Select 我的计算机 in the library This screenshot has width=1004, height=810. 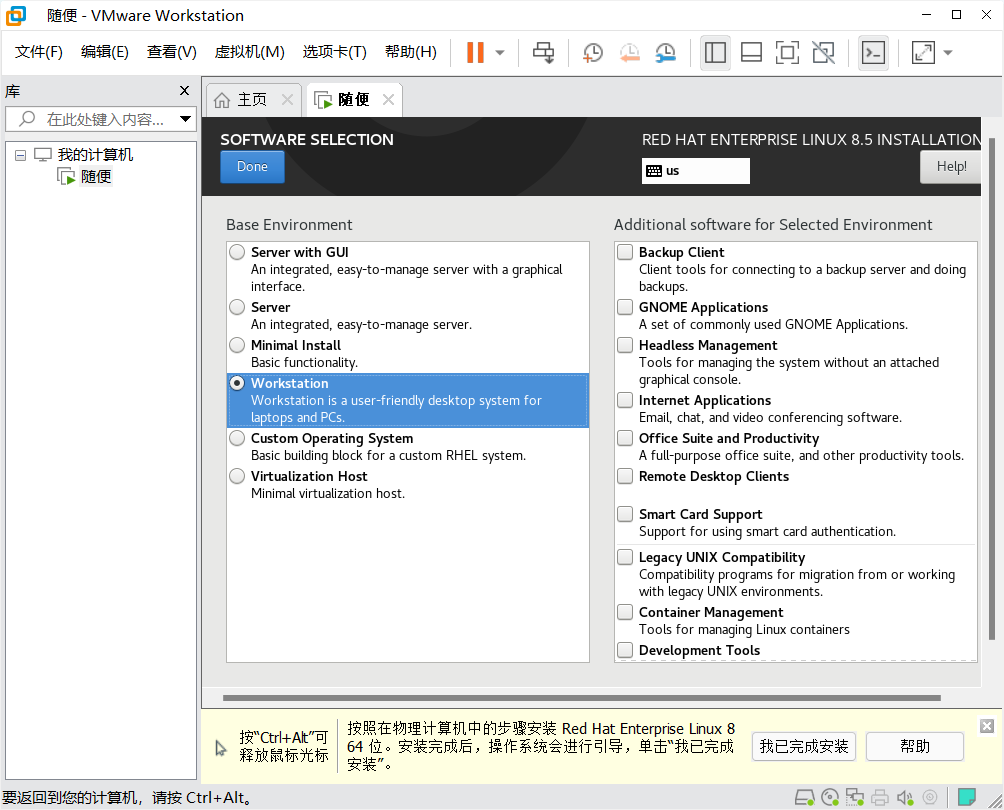point(95,155)
